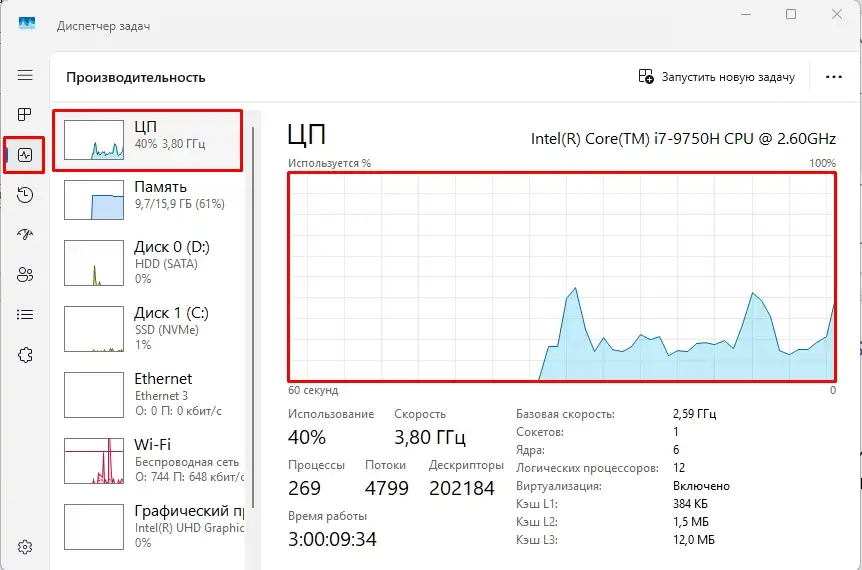The image size is (862, 570).
Task: Select the Диск 1 (C:) entry
Action: [x=148, y=329]
